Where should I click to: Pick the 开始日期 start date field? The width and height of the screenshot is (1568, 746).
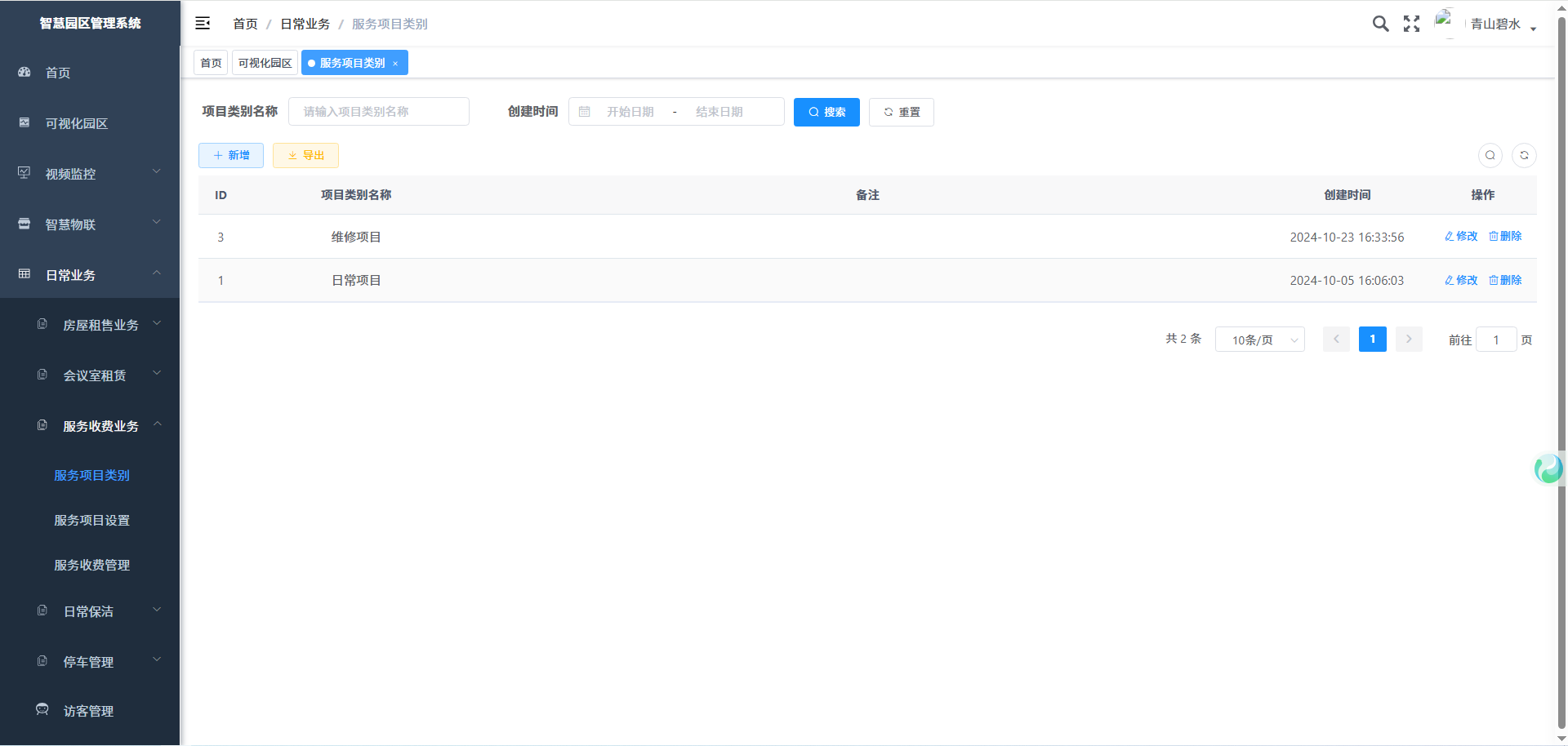click(630, 112)
